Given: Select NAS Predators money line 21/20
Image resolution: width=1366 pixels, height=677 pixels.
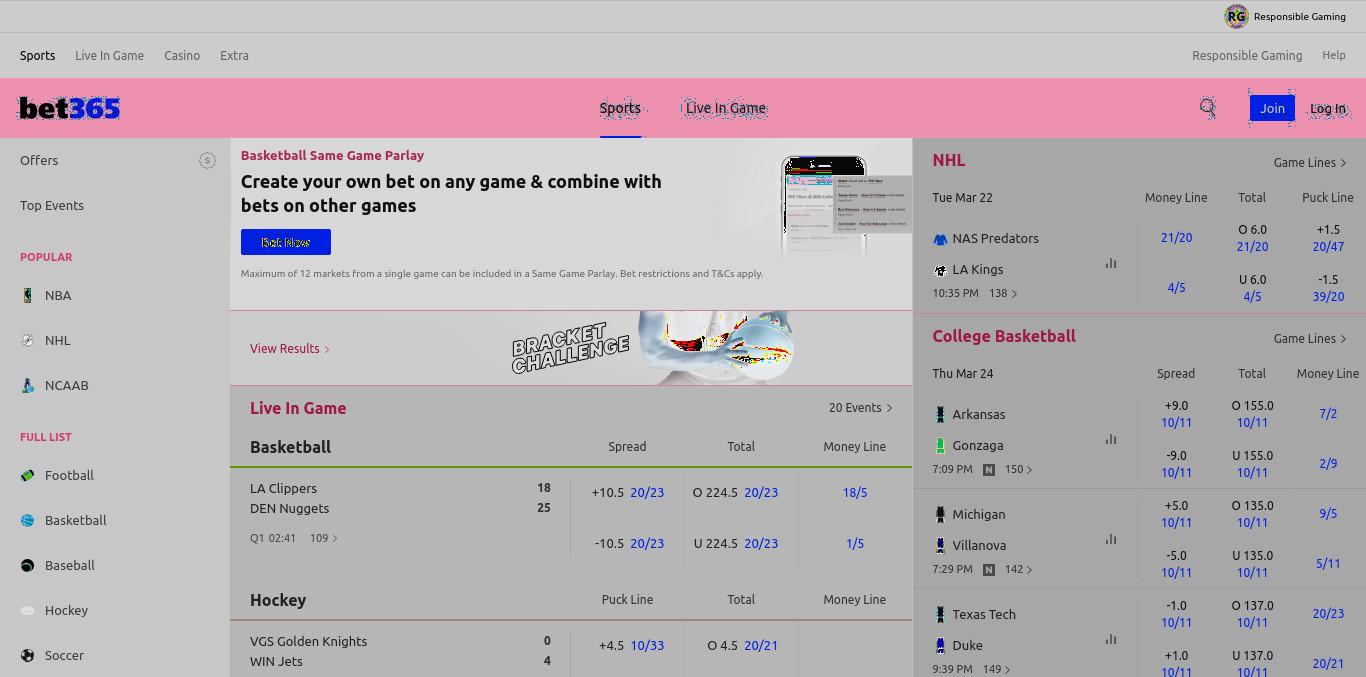Looking at the screenshot, I should pos(1176,237).
